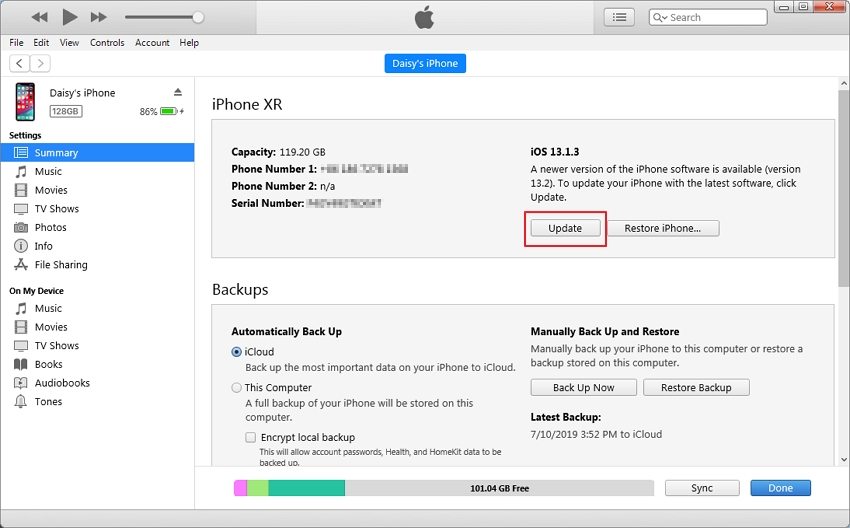Click the search magnifier dropdown icon

point(660,17)
